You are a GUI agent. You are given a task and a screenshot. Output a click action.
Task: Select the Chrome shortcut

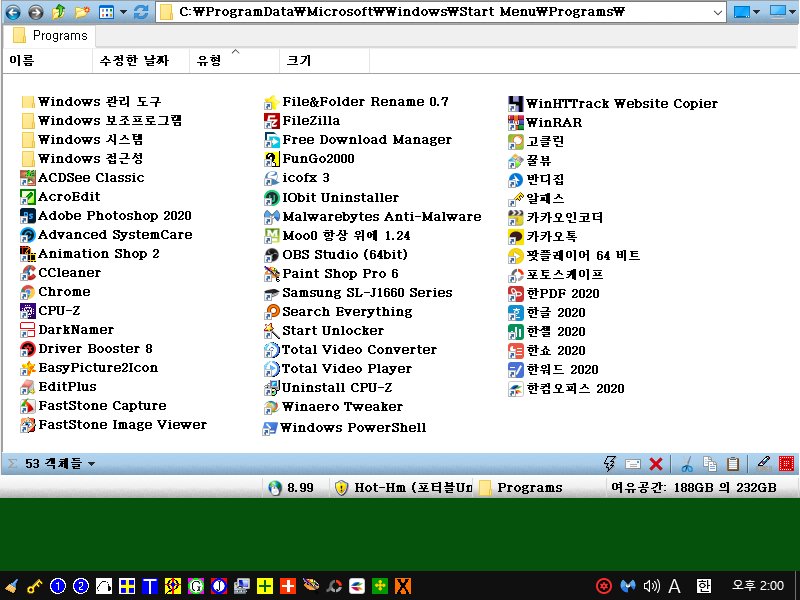56,292
